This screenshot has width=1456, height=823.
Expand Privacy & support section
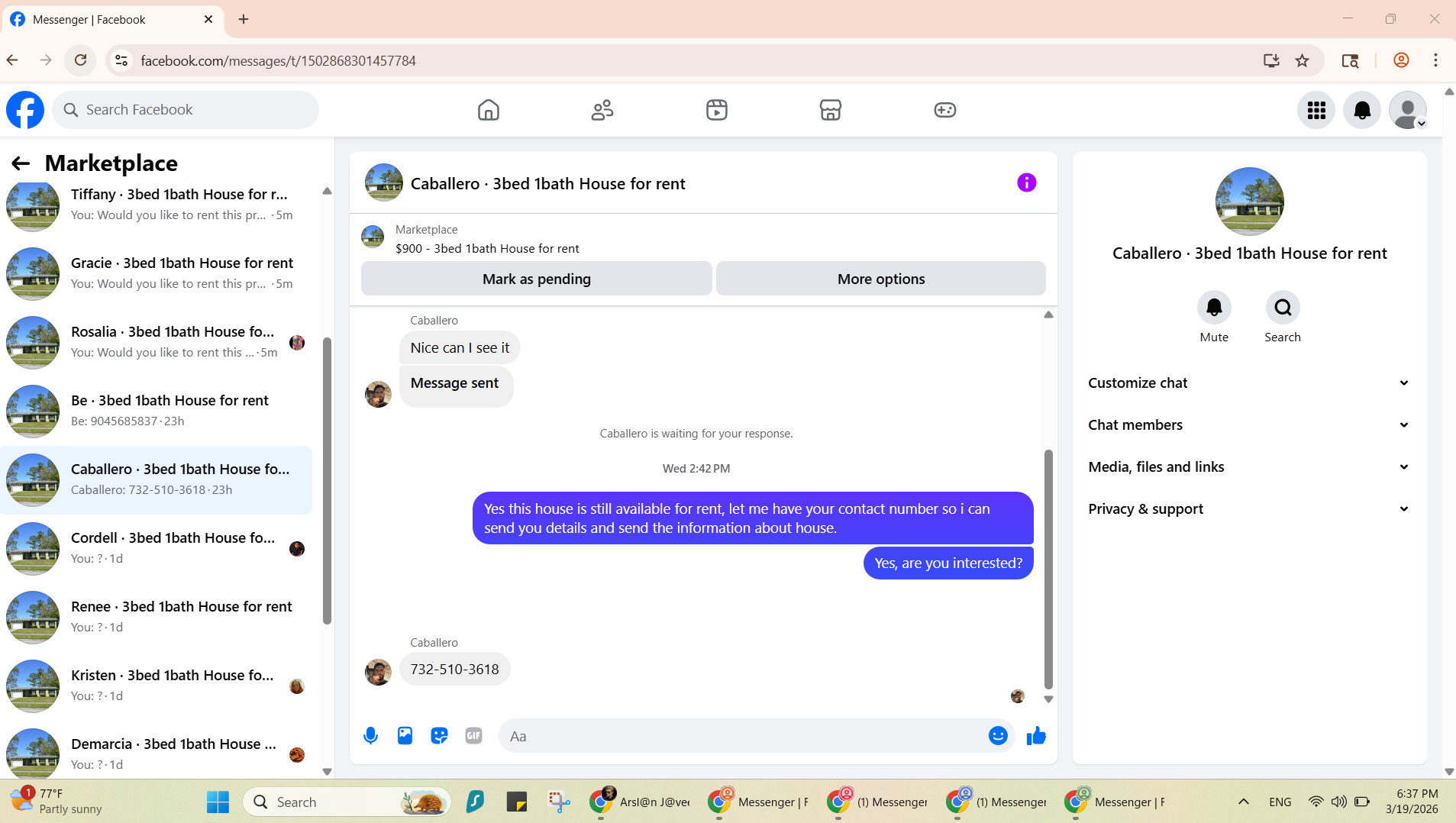tap(1249, 509)
